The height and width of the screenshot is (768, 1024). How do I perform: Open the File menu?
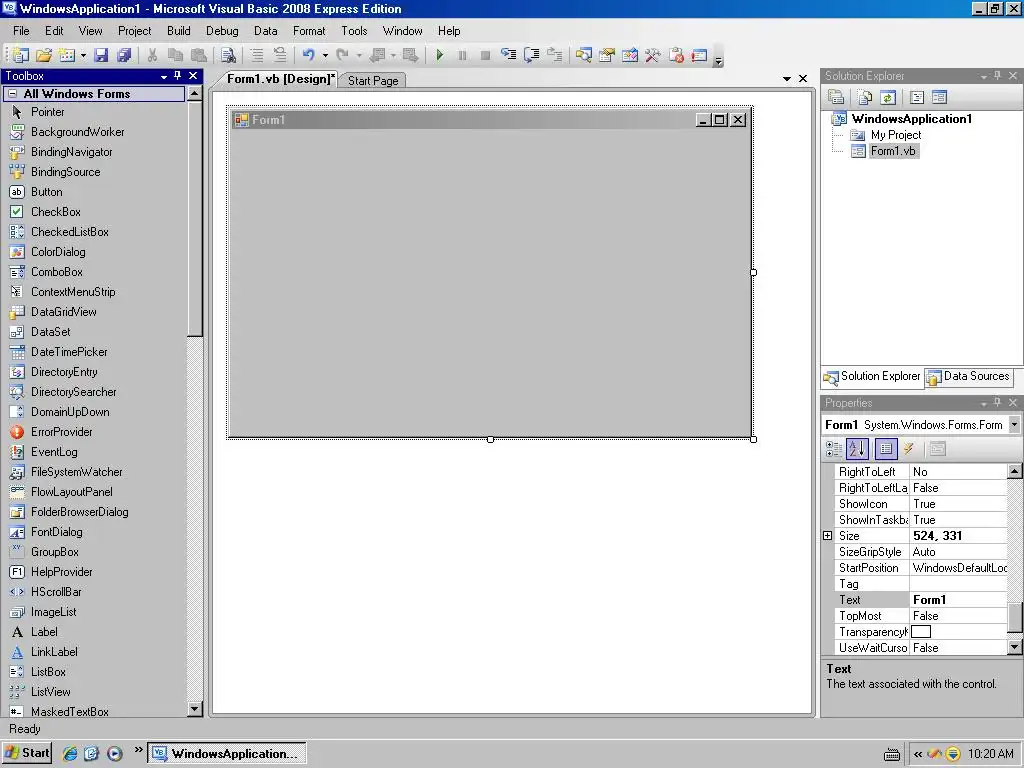21,31
